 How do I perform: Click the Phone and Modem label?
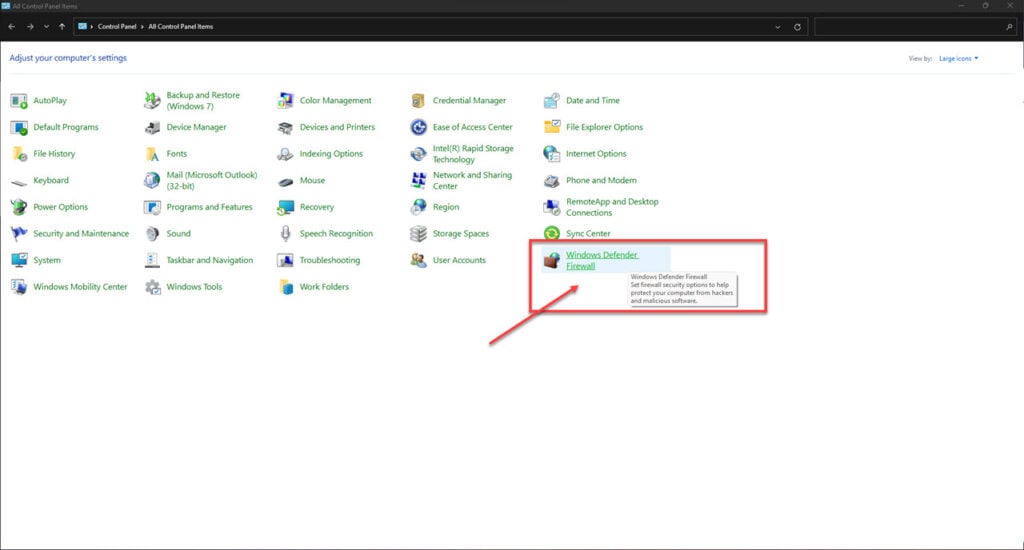tap(601, 180)
